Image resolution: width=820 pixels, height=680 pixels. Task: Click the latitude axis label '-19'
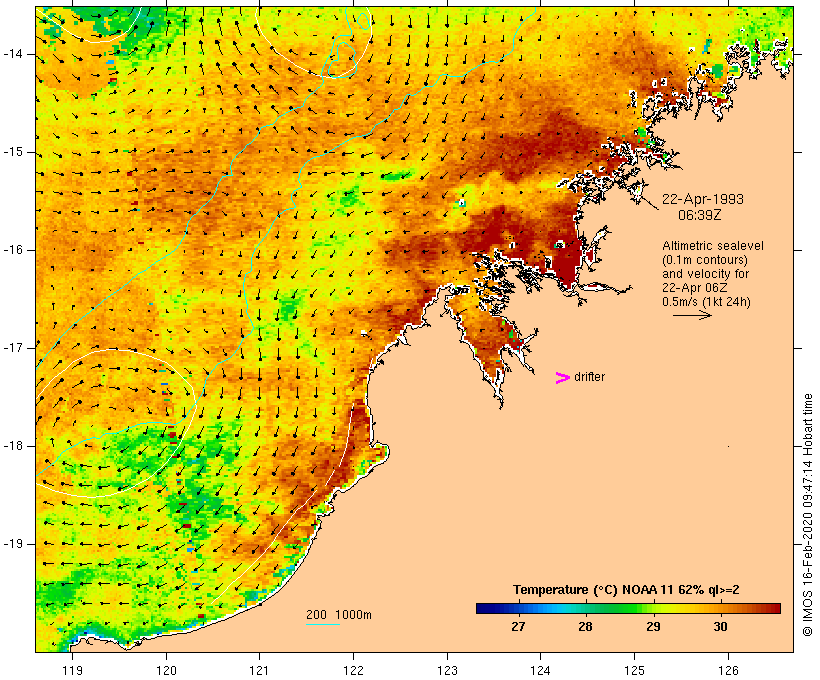(13, 544)
